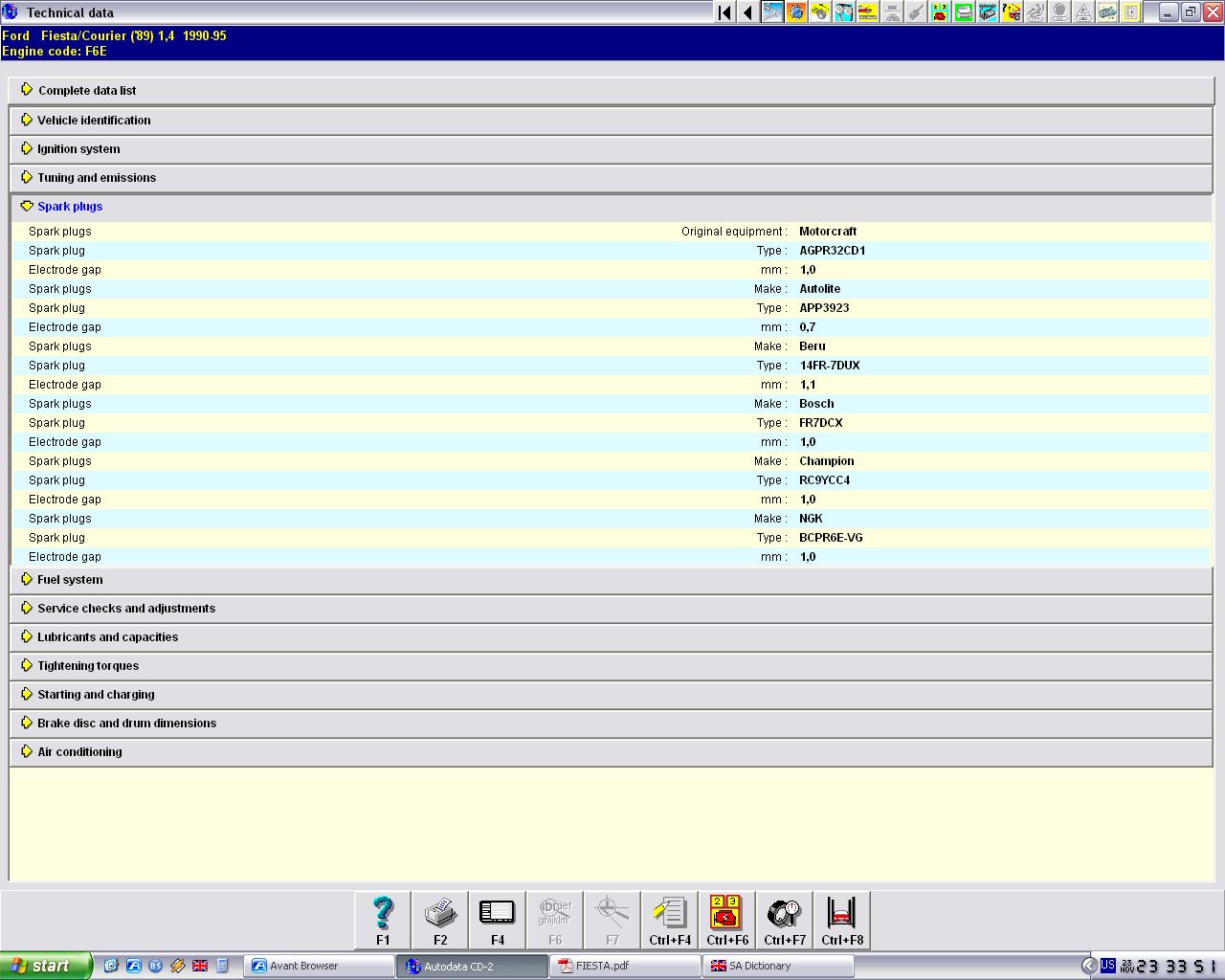Expand the Tightening torques section
1225x980 pixels.
coord(87,666)
